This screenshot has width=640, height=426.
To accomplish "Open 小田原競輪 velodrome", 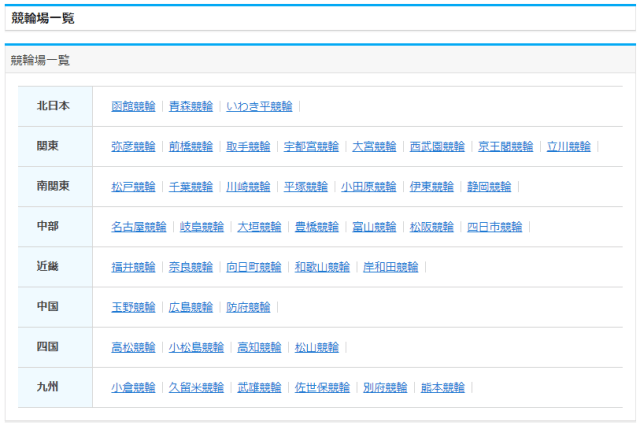I will pos(369,186).
